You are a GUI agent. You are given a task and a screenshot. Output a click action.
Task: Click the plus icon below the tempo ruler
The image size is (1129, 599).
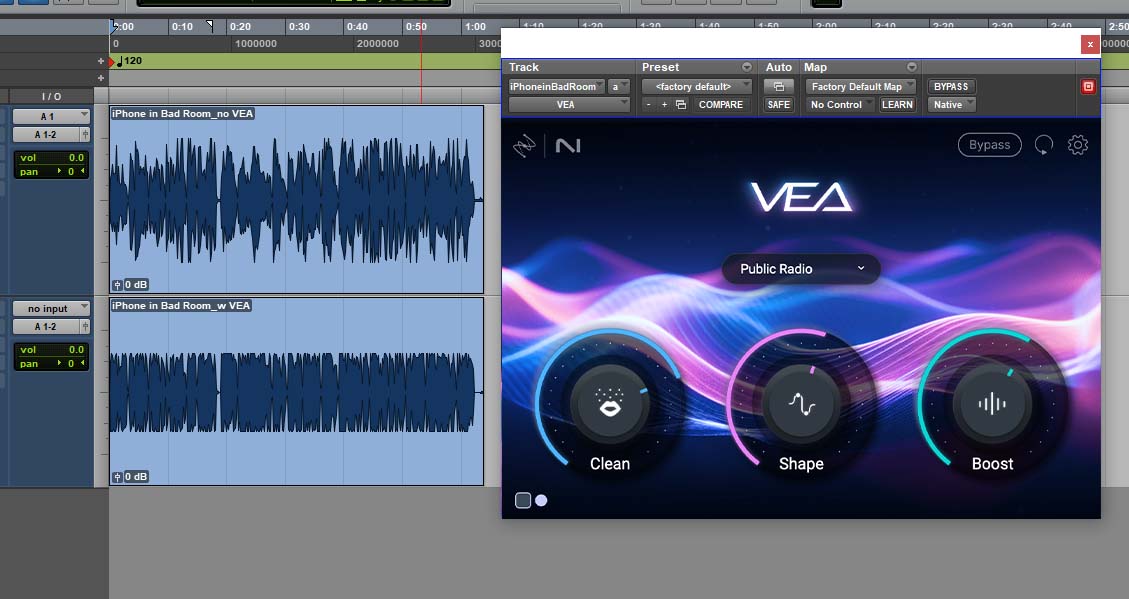(x=101, y=78)
